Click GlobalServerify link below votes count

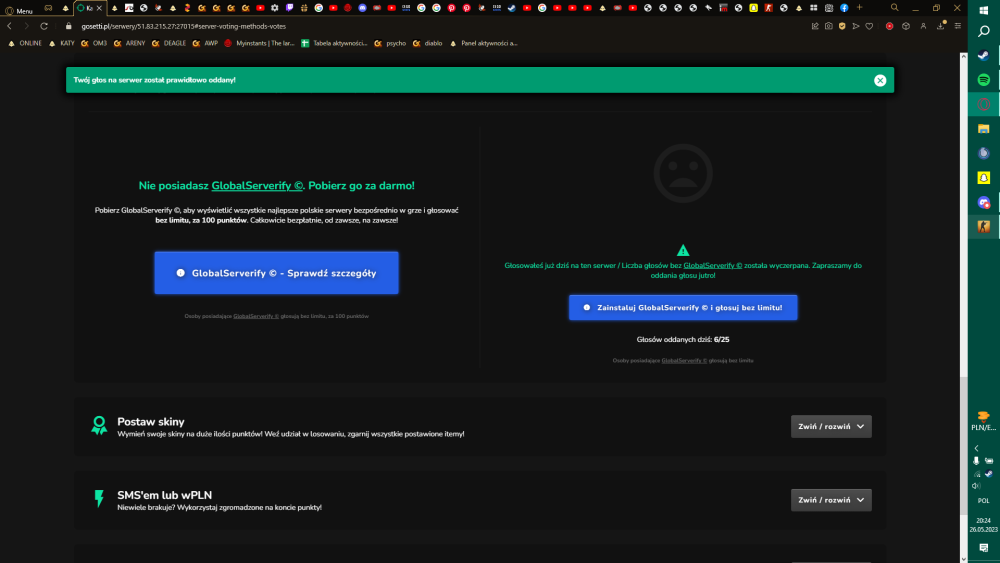tap(684, 361)
